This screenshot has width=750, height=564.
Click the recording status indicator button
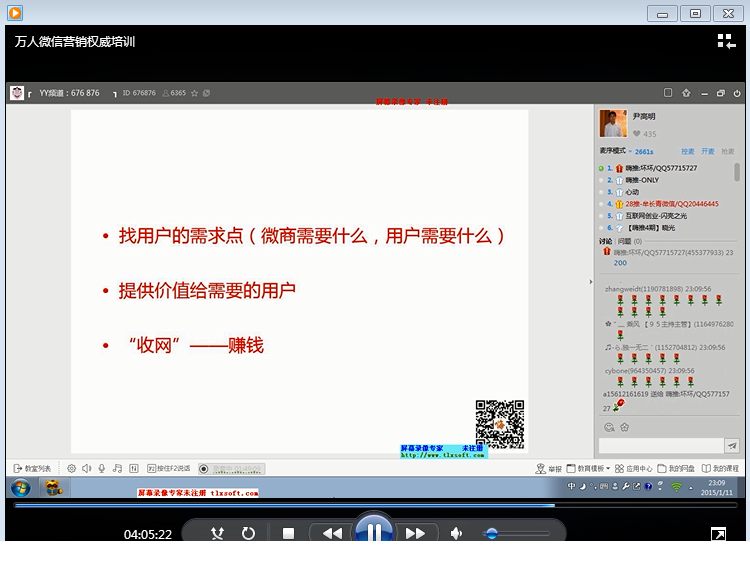pyautogui.click(x=232, y=469)
